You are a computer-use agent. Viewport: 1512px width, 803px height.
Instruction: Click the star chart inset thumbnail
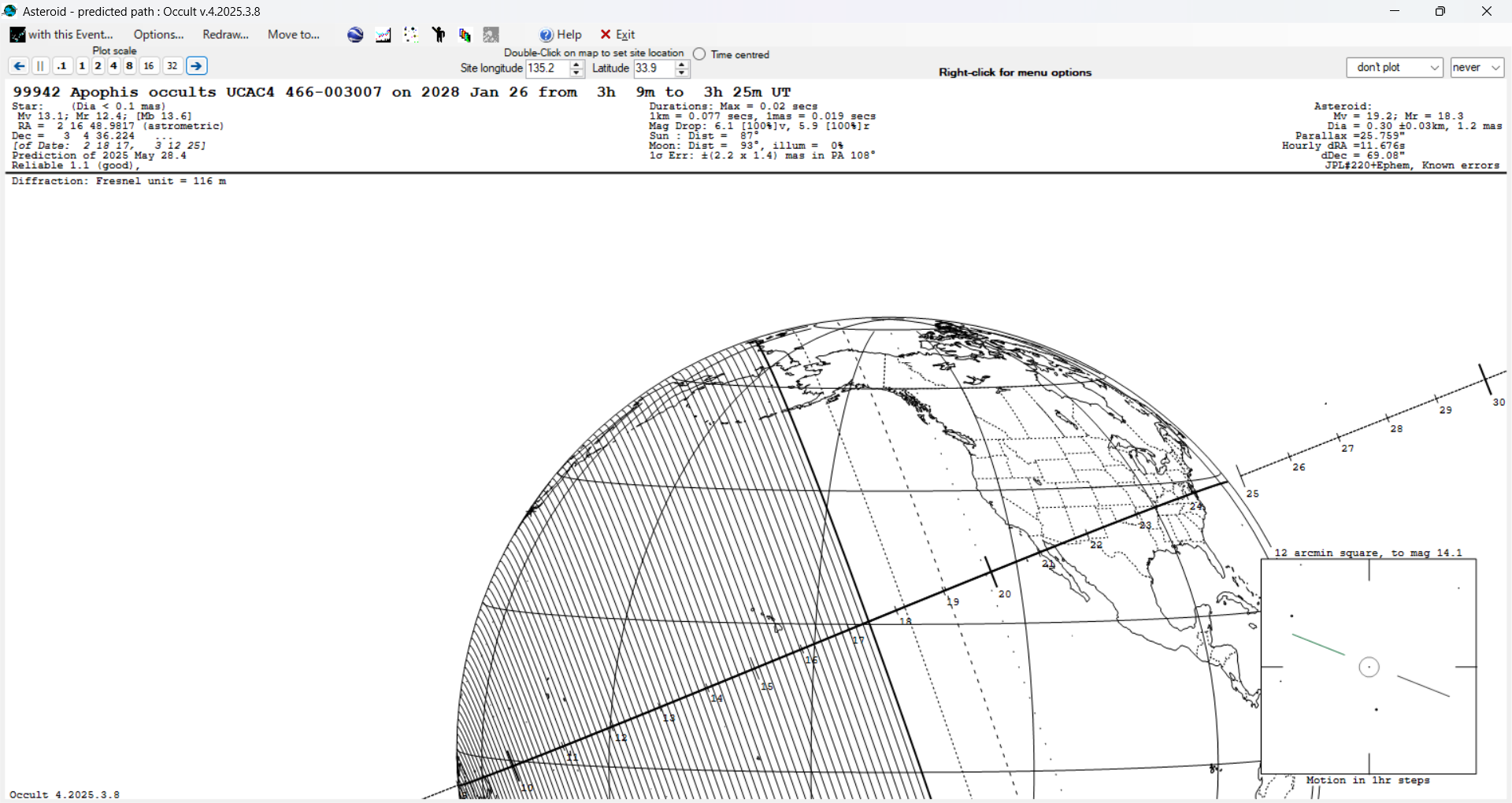tap(1369, 667)
